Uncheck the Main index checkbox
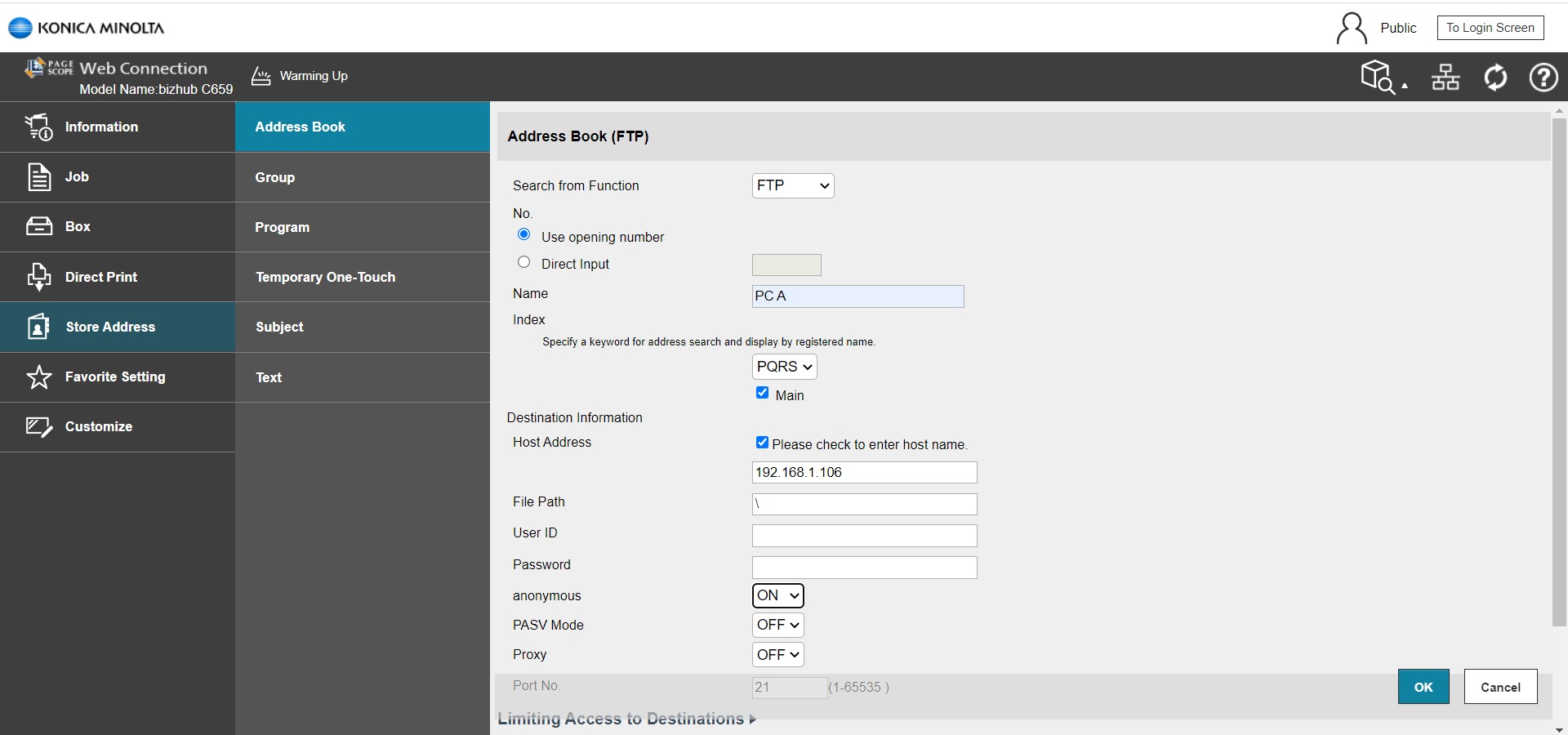The height and width of the screenshot is (735, 1568). (x=762, y=393)
